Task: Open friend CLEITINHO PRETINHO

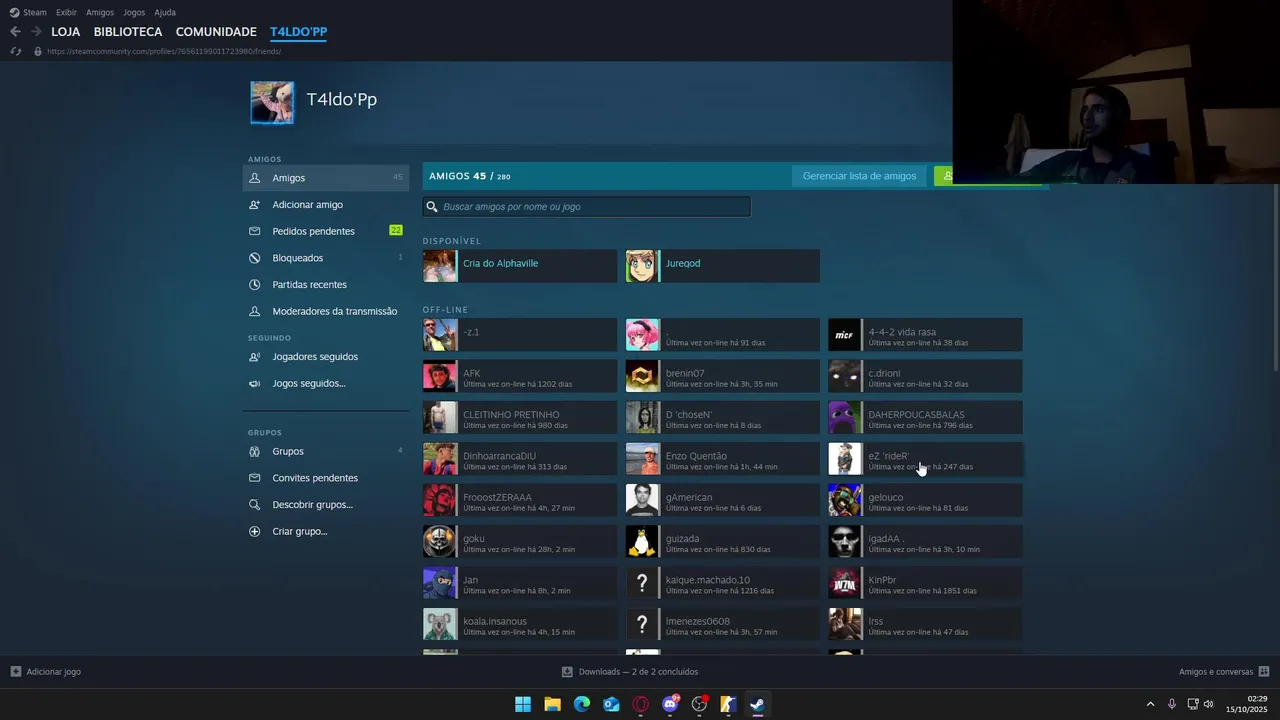Action: (520, 418)
